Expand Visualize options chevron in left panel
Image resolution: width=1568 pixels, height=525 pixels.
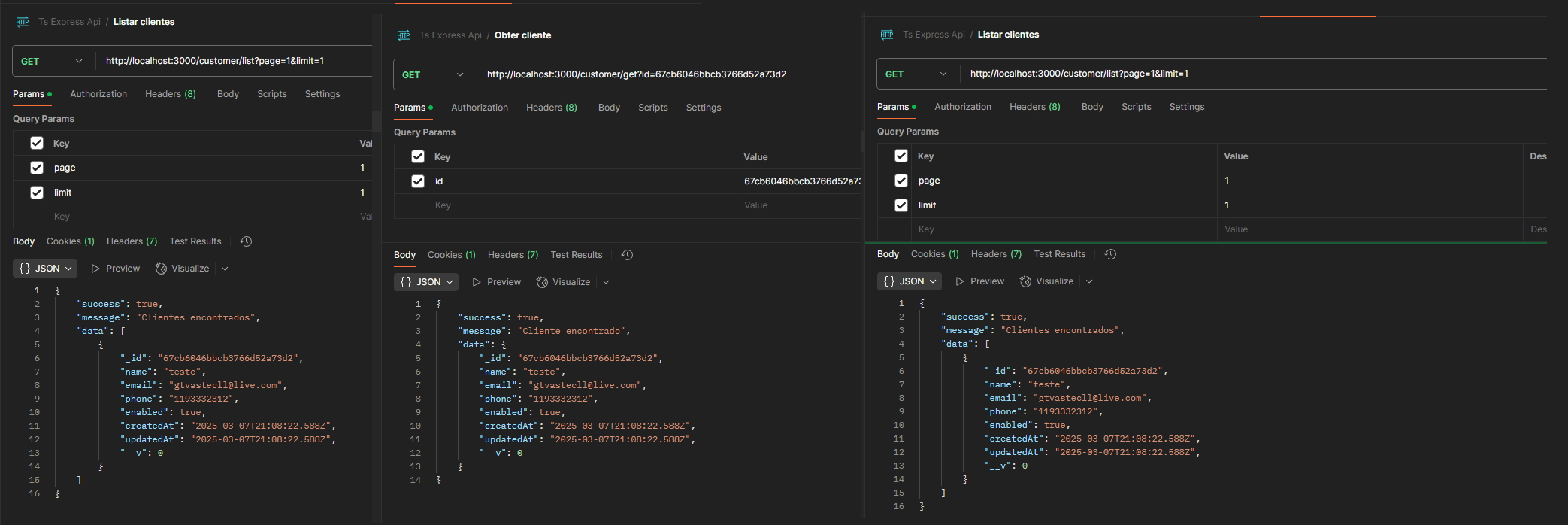click(x=225, y=269)
